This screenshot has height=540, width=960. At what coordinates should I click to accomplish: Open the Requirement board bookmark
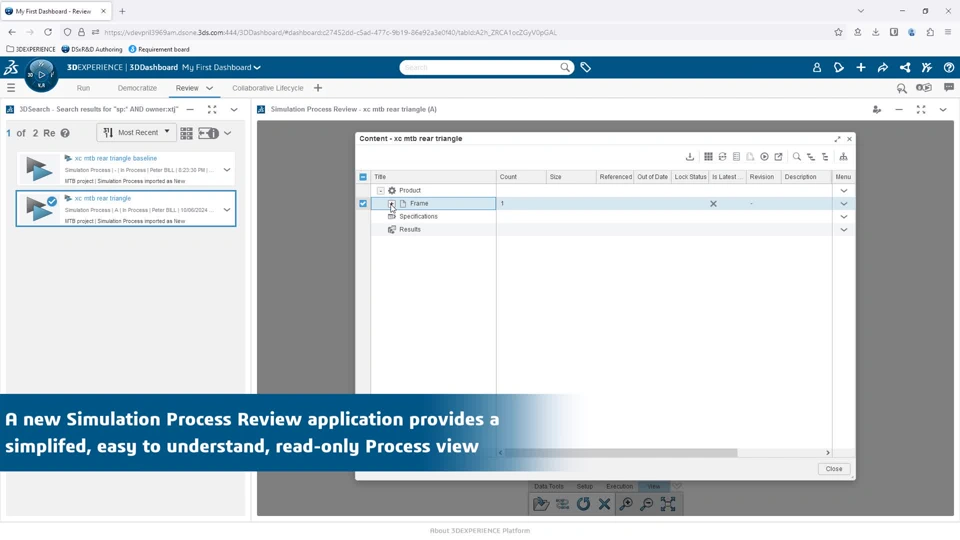point(159,49)
